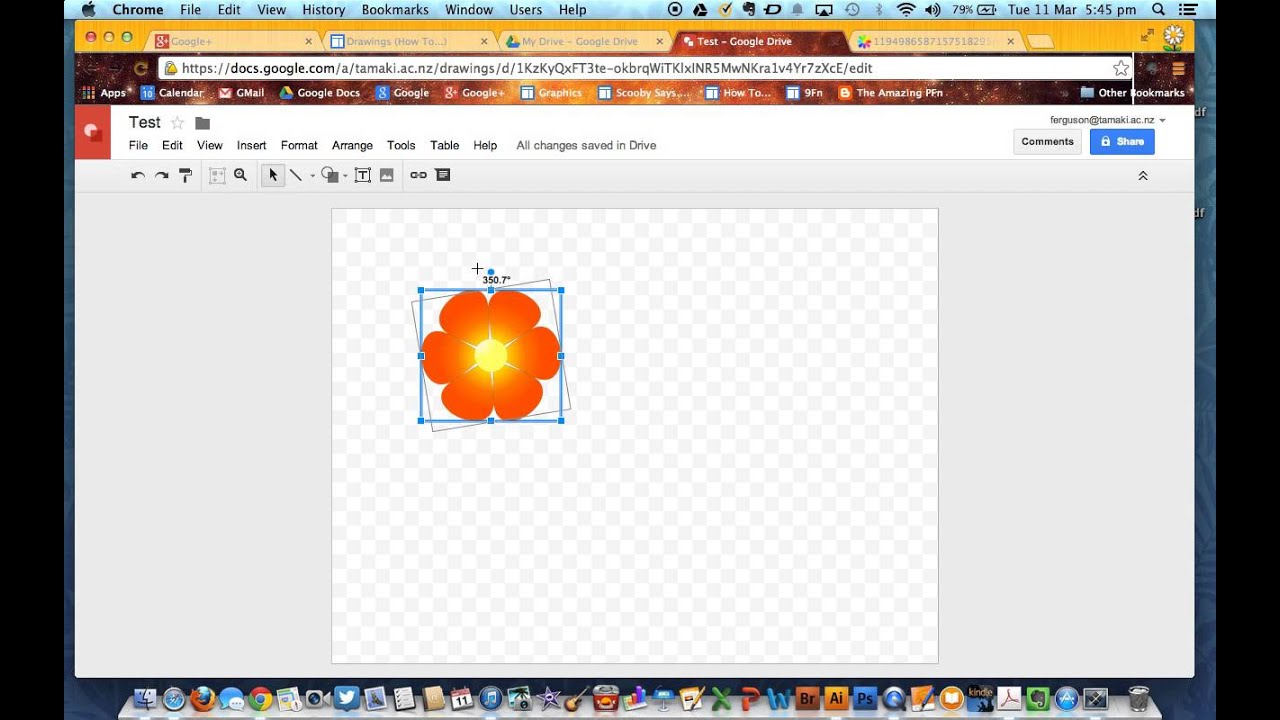1280x720 pixels.
Task: Click the Redo arrow in toolbar
Action: (161, 175)
